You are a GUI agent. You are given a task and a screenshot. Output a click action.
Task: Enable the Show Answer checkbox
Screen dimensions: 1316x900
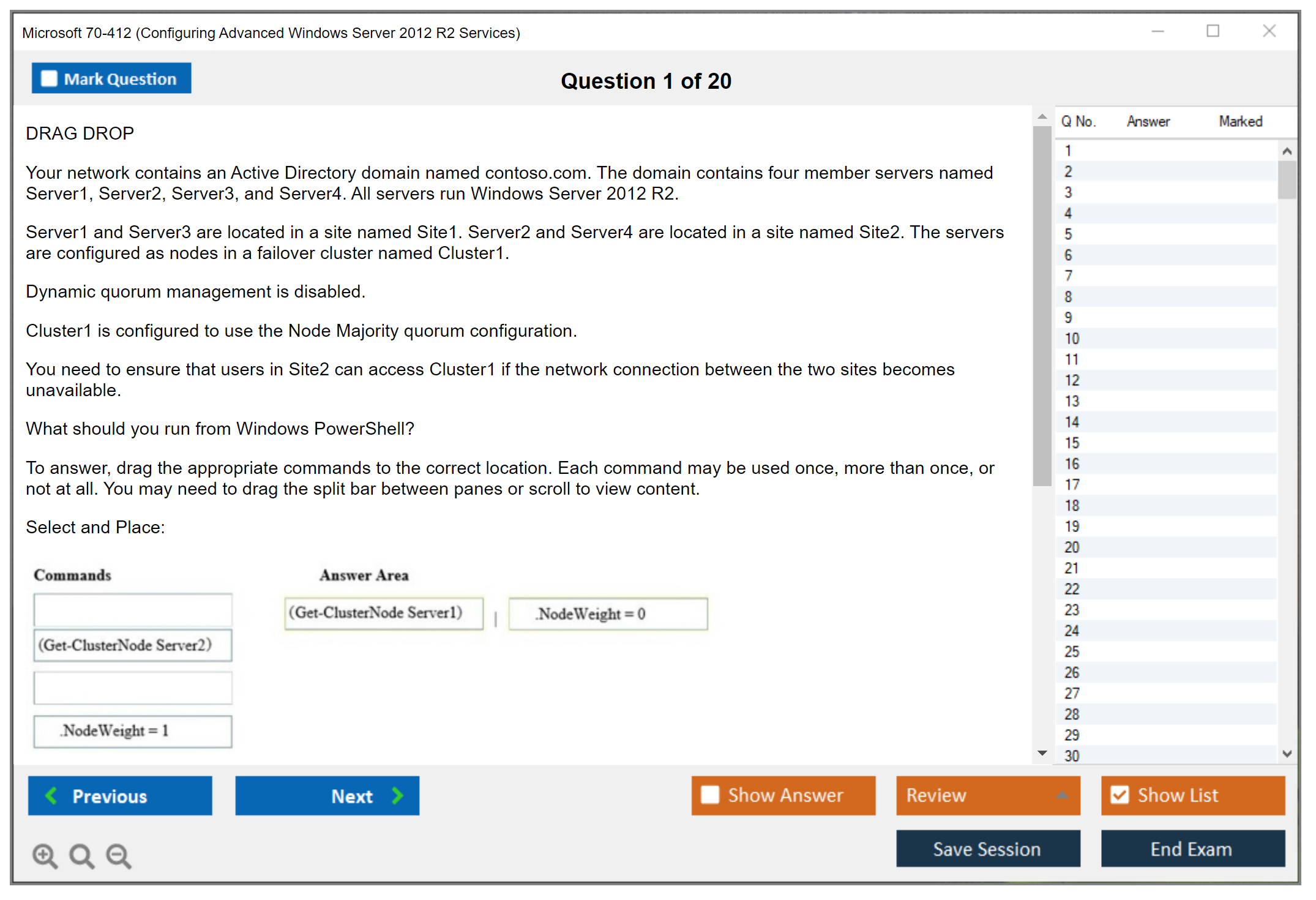click(710, 795)
